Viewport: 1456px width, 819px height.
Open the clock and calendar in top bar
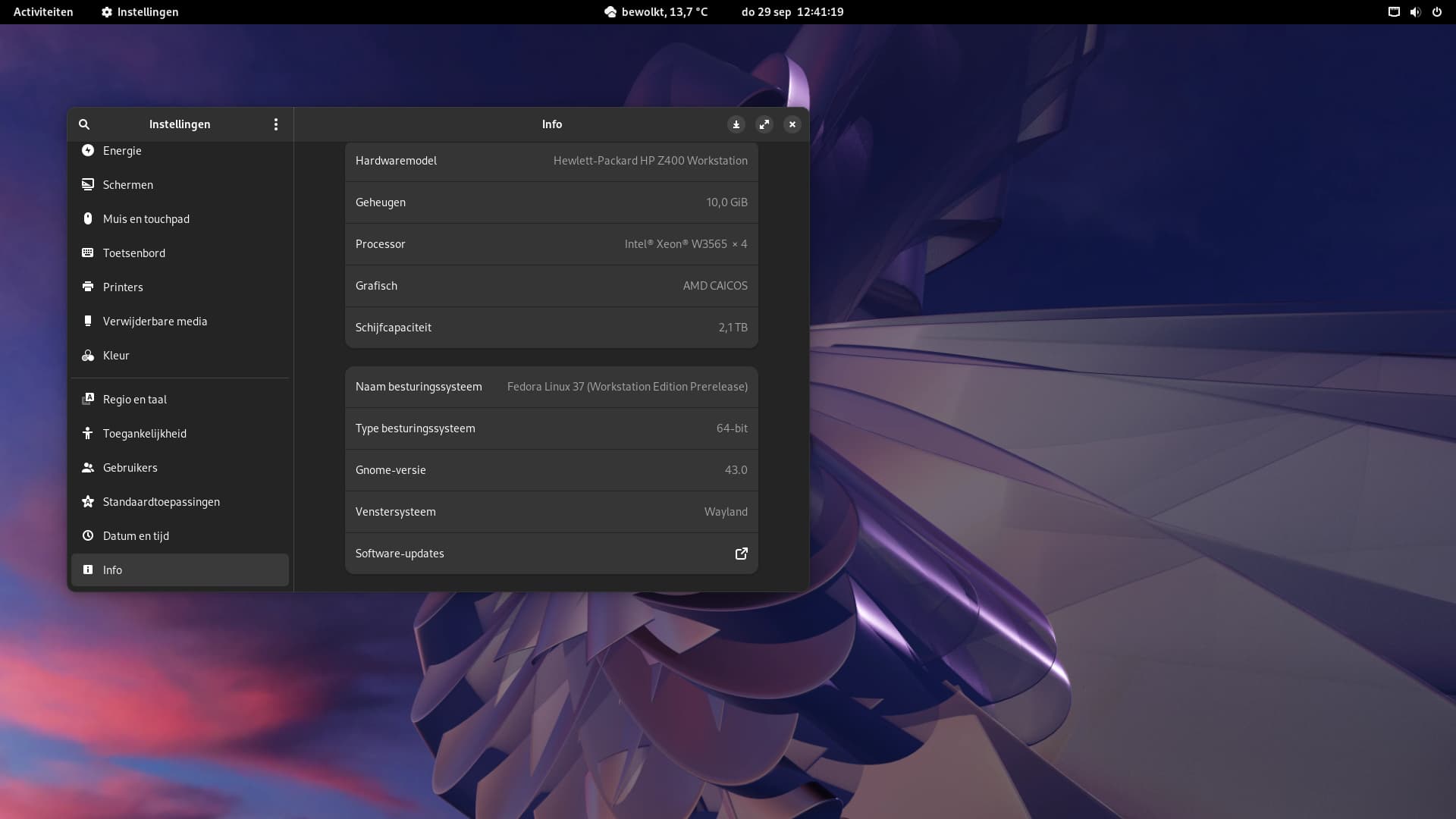pyautogui.click(x=792, y=12)
